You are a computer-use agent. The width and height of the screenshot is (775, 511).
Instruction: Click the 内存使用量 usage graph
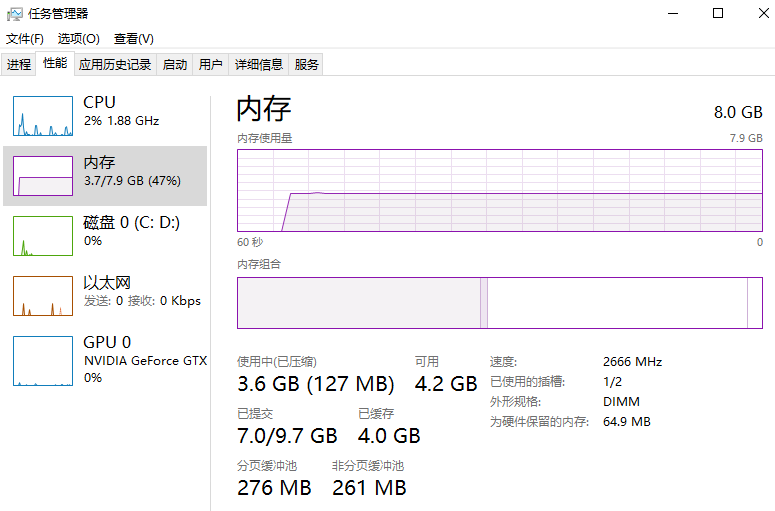499,190
